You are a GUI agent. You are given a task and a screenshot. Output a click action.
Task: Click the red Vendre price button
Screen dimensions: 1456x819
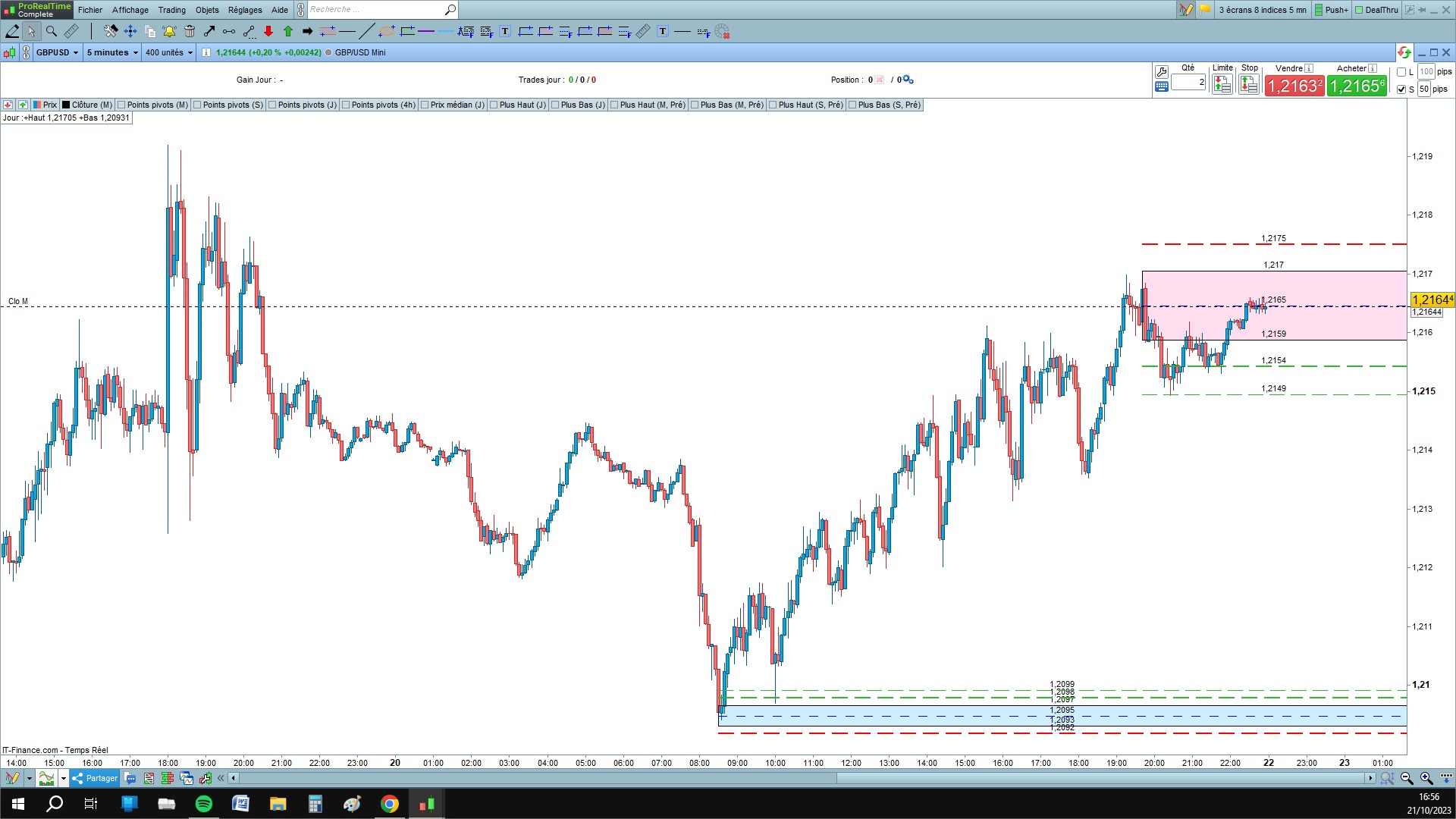click(1294, 86)
